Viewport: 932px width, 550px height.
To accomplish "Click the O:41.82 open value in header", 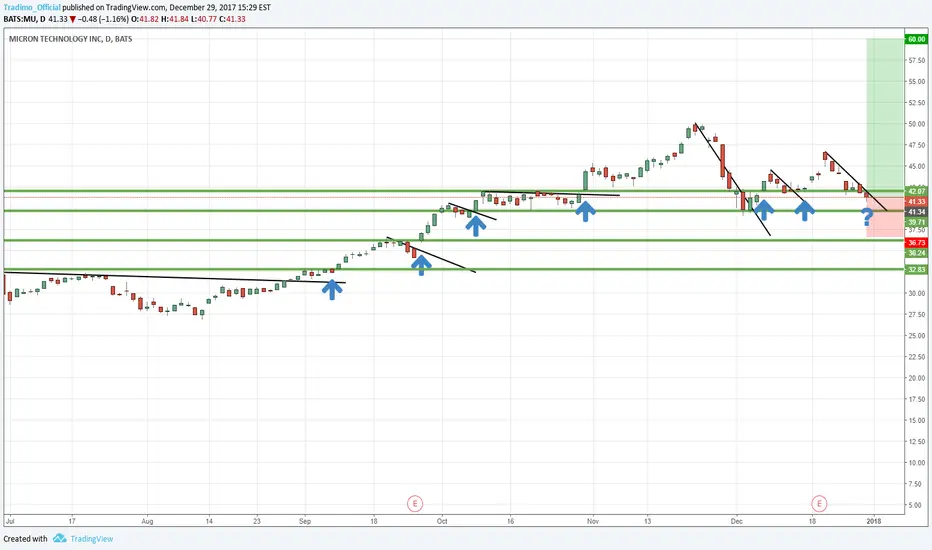I will [x=145, y=19].
